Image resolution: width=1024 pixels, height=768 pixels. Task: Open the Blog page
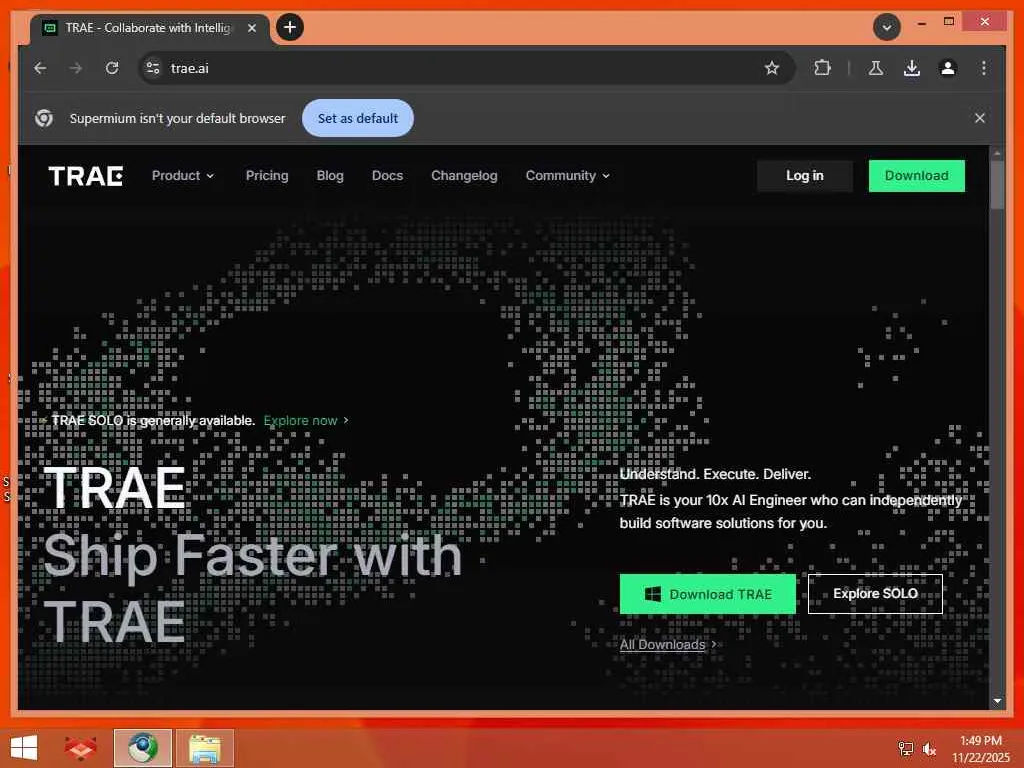pos(330,176)
